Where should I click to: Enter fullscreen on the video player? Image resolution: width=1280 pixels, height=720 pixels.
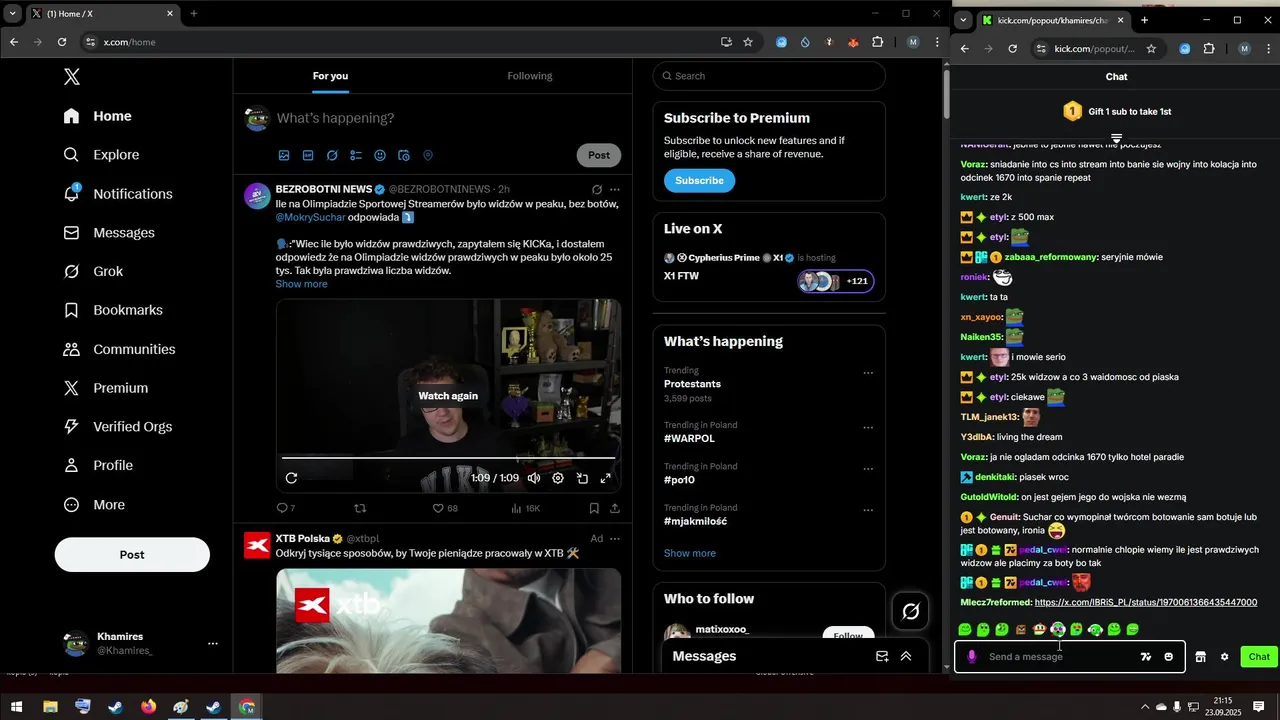click(x=605, y=478)
